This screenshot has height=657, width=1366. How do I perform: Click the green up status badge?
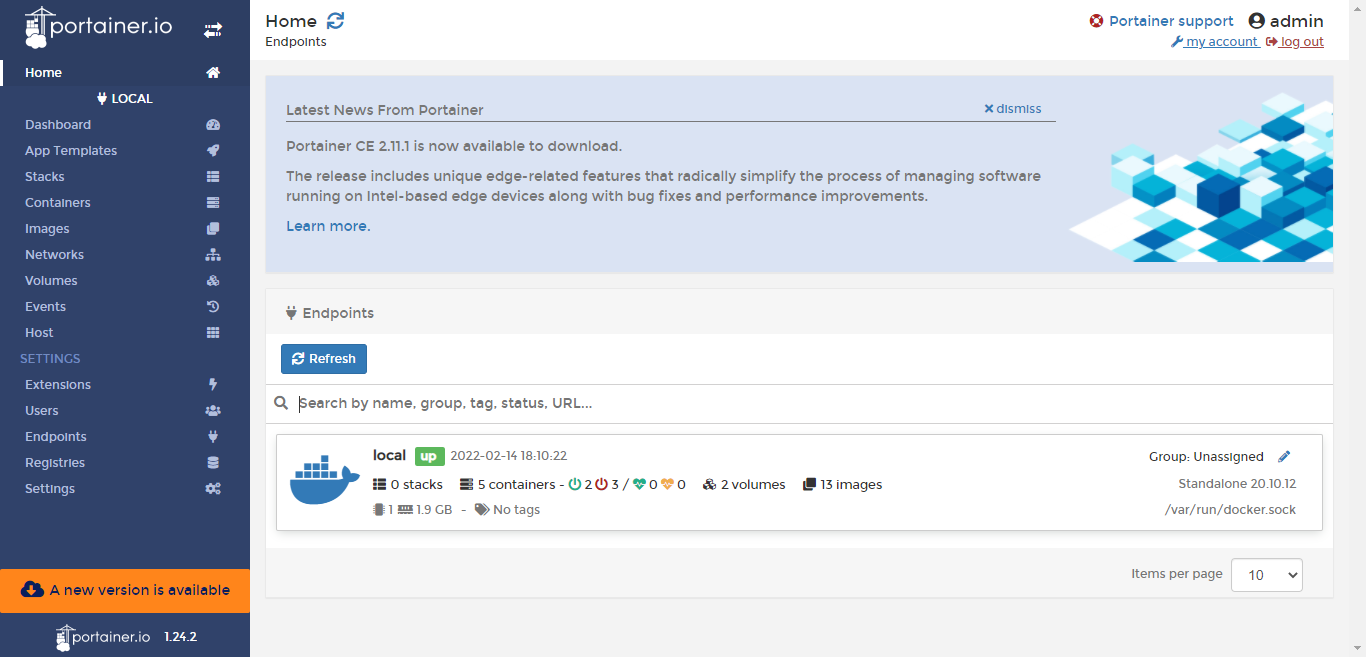pyautogui.click(x=429, y=456)
